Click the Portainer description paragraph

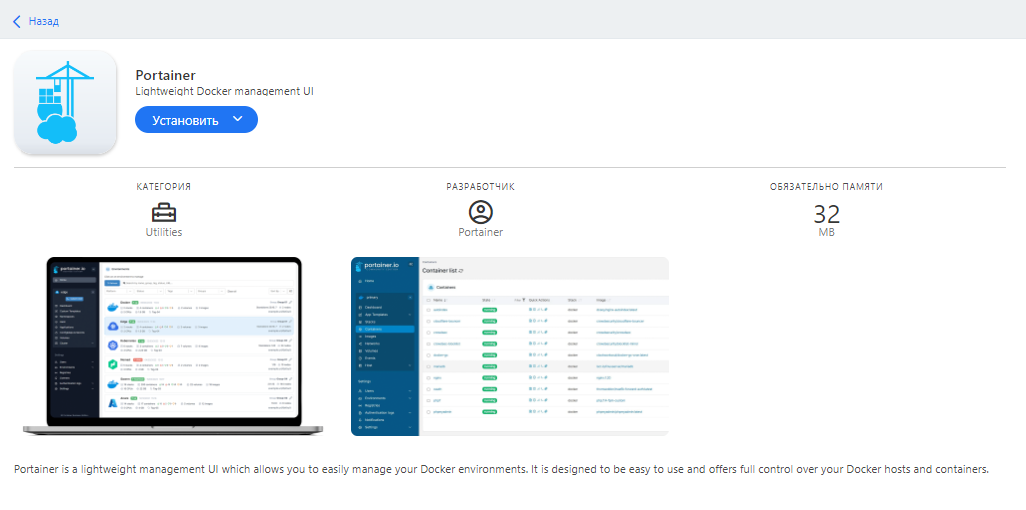click(x=501, y=470)
